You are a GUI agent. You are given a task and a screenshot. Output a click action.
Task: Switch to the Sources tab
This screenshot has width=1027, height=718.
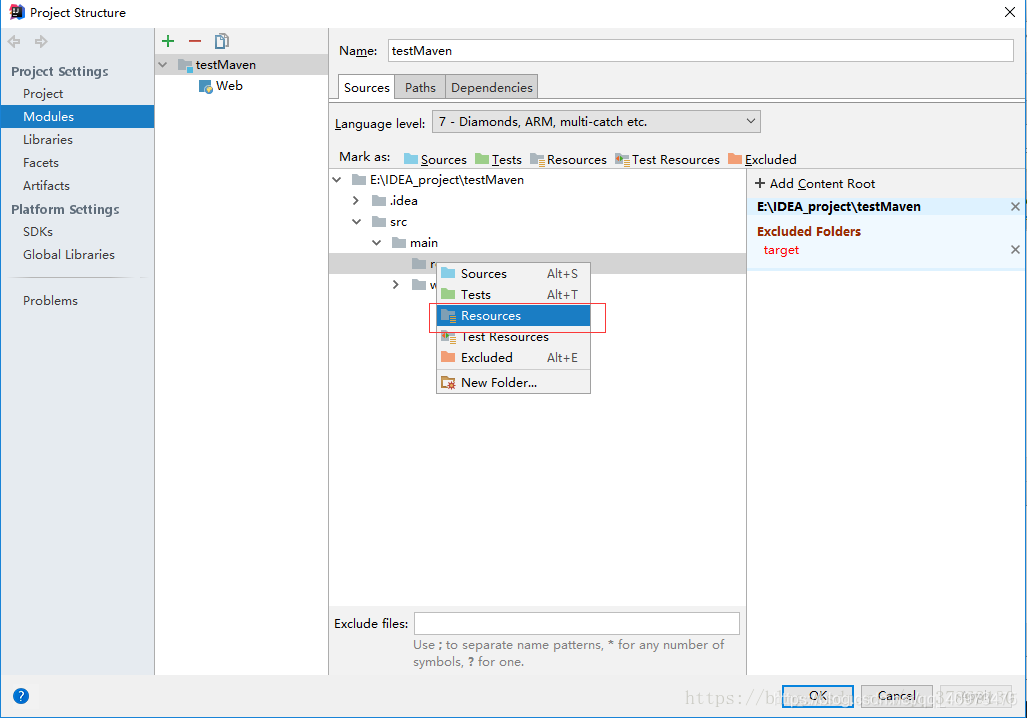point(367,87)
